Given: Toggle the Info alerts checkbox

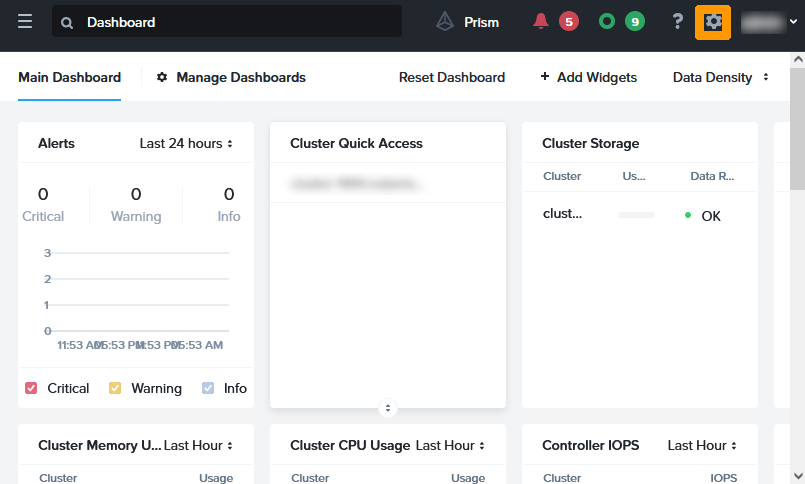Looking at the screenshot, I should click(208, 388).
